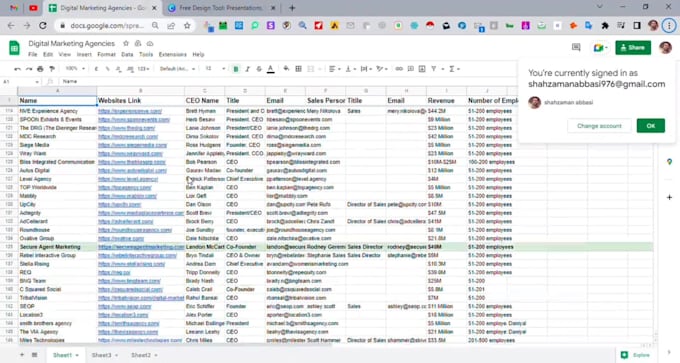The width and height of the screenshot is (680, 363).
Task: Check document cloud save status icon
Action: (x=150, y=43)
